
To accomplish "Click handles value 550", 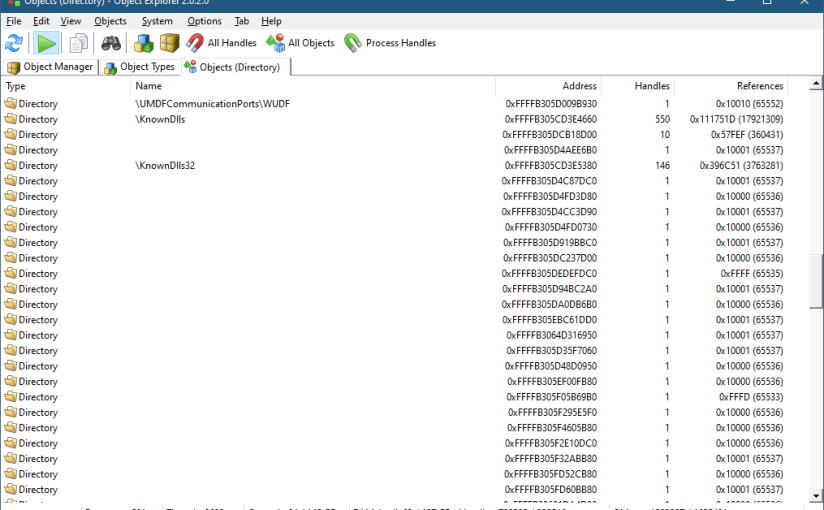I will pyautogui.click(x=662, y=119).
